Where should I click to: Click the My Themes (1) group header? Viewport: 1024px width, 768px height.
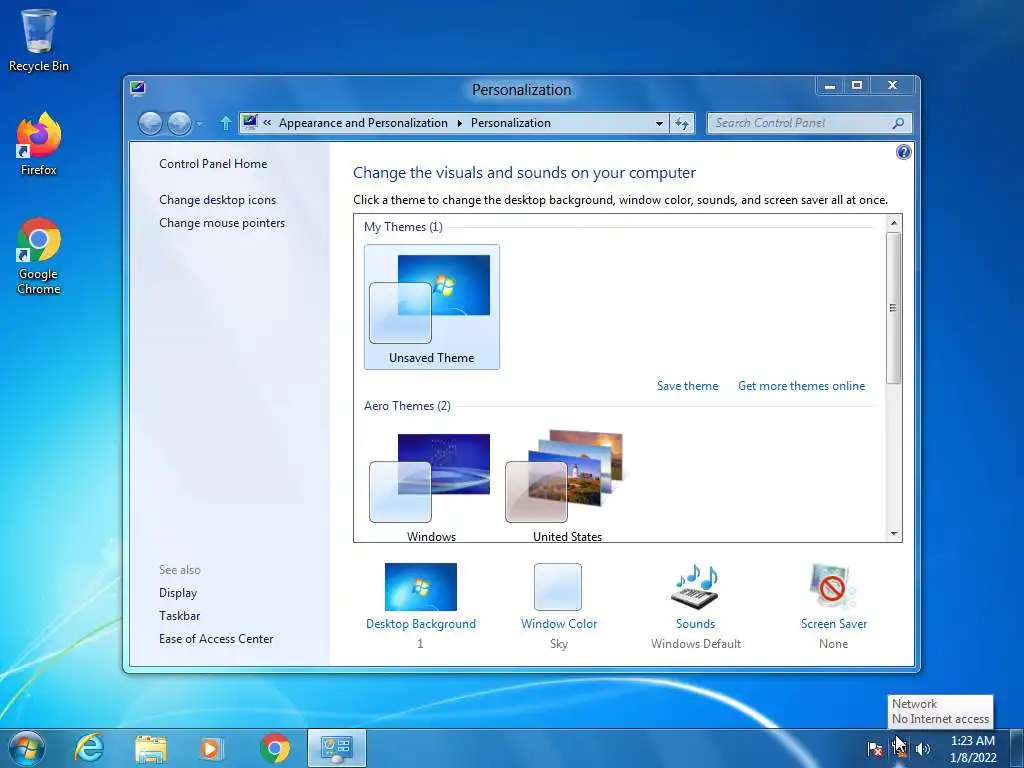coord(403,227)
